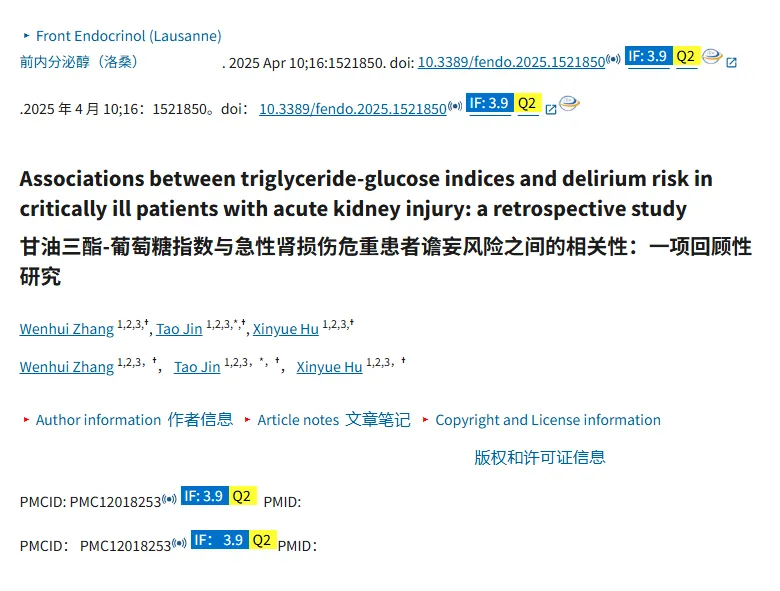This screenshot has width=780, height=591.
Task: Click the disc icon after the second Q2 badge
Action: (569, 103)
